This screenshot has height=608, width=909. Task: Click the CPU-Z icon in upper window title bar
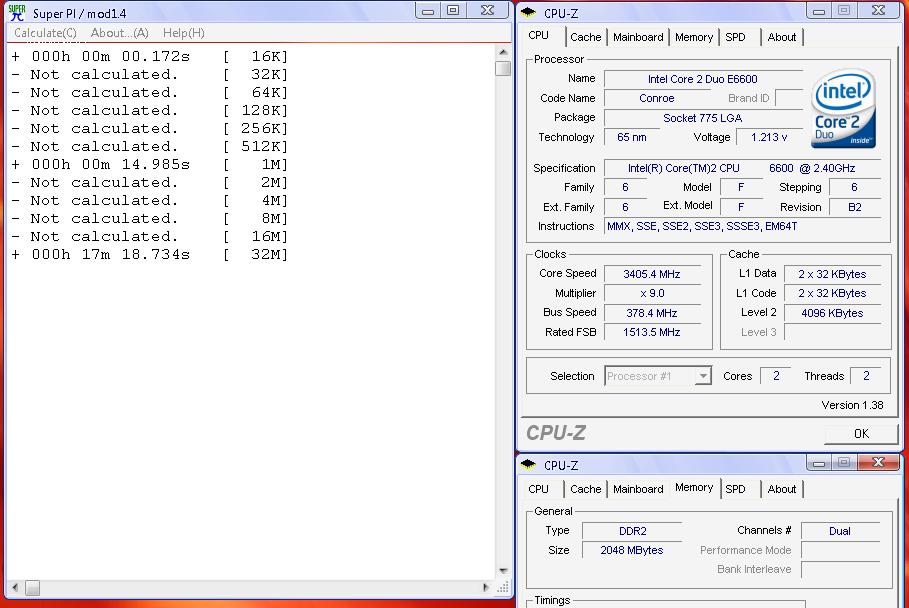[528, 12]
